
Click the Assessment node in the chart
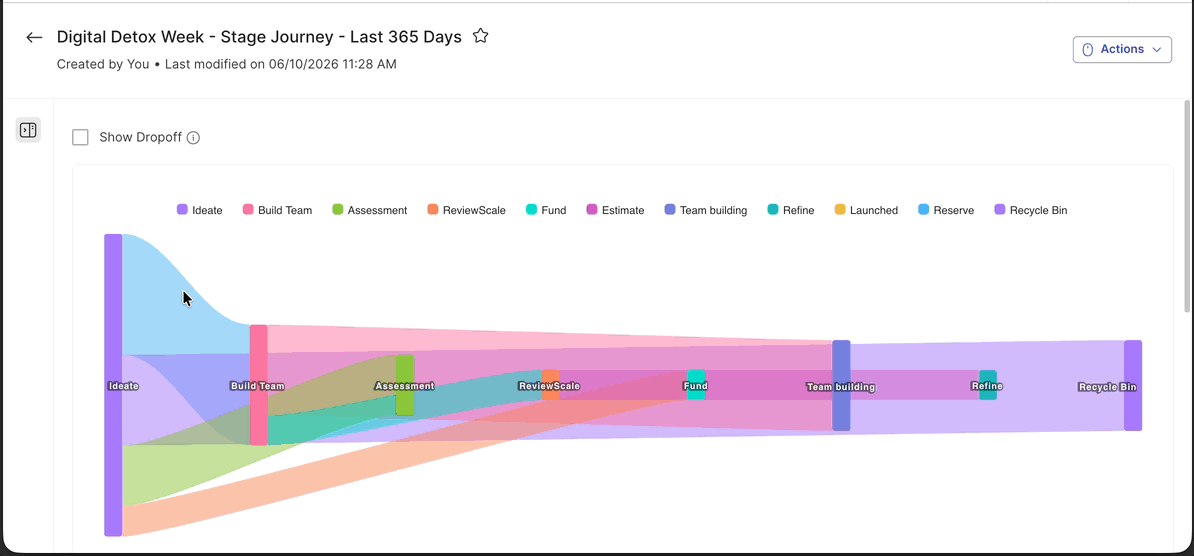[x=404, y=385]
